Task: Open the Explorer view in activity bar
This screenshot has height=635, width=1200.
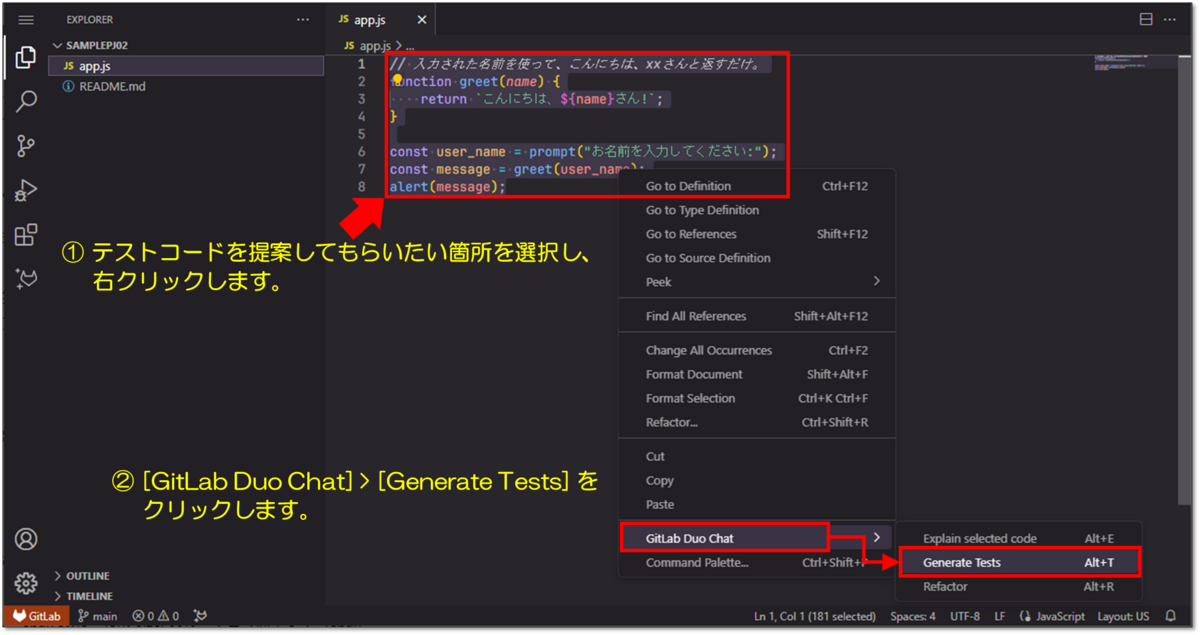Action: point(26,57)
